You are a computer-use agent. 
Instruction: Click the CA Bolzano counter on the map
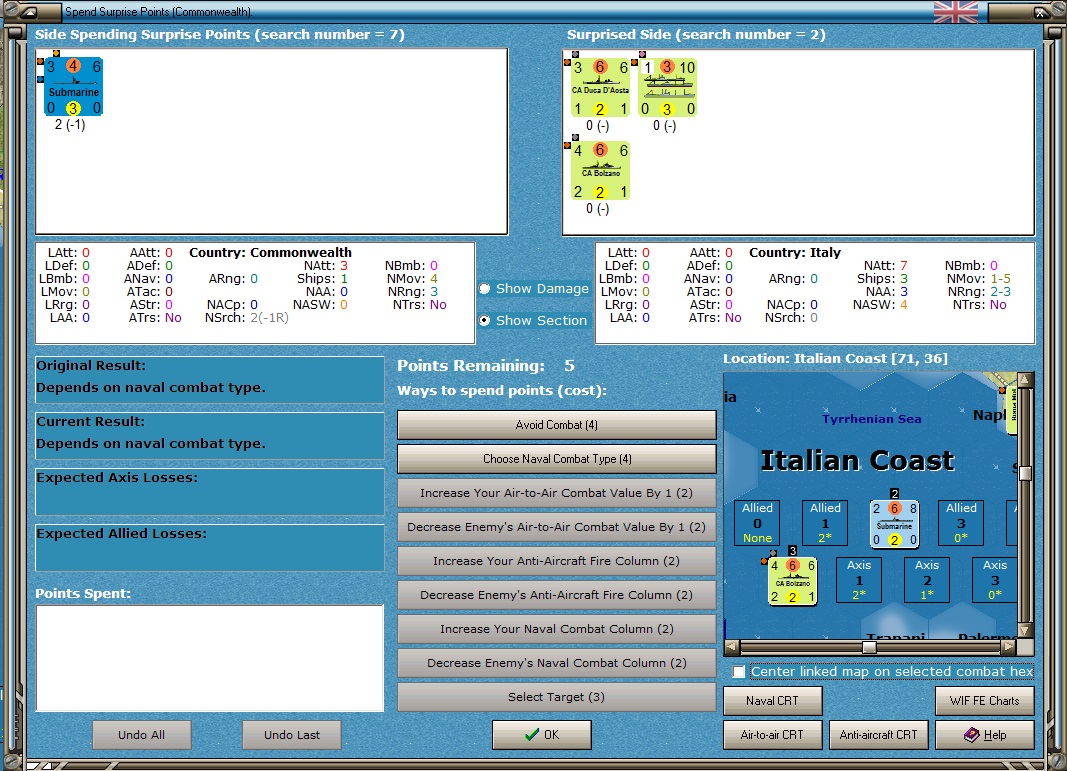click(x=793, y=580)
